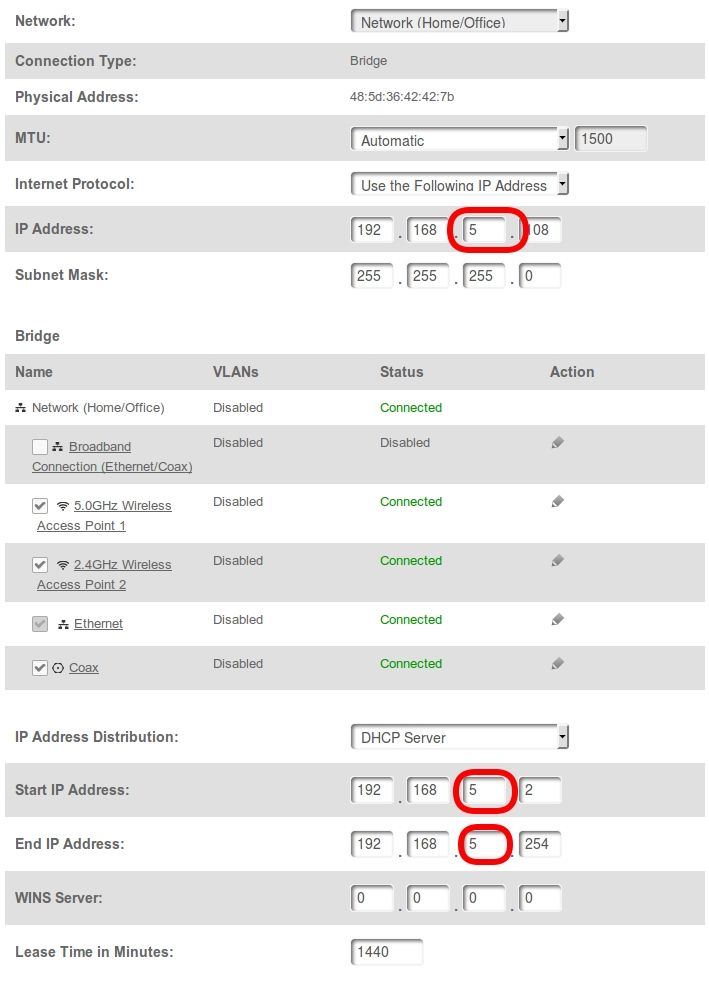Click the edit pencil for Coax row
This screenshot has width=709, height=985.
(x=558, y=664)
